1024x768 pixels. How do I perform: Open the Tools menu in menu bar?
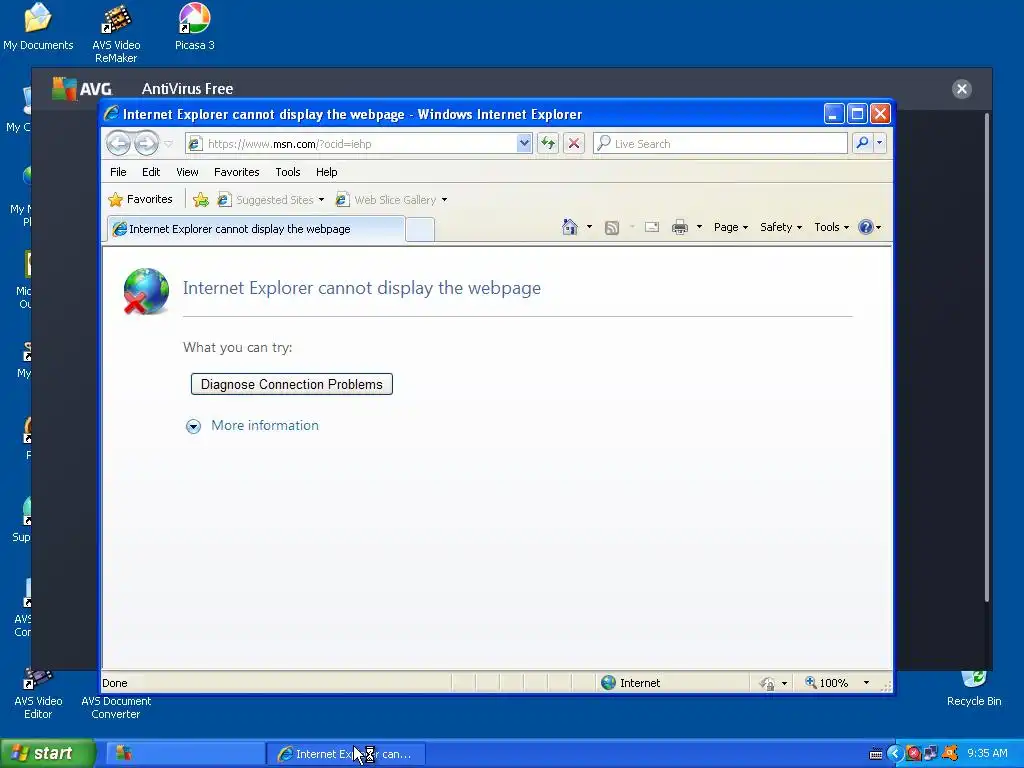(287, 172)
